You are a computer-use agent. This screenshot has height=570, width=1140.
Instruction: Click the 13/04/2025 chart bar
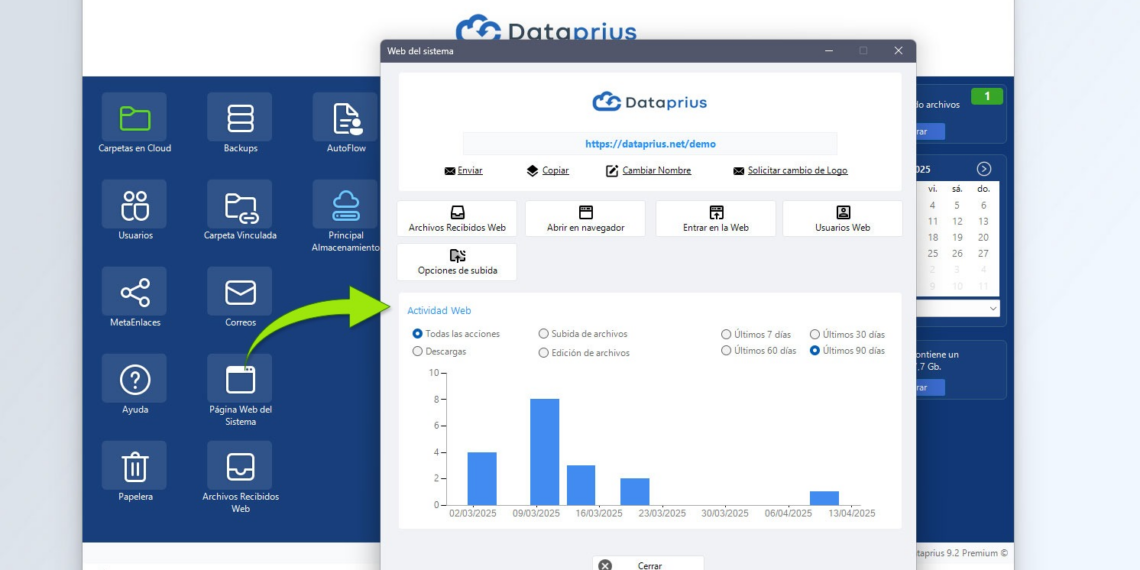[824, 498]
